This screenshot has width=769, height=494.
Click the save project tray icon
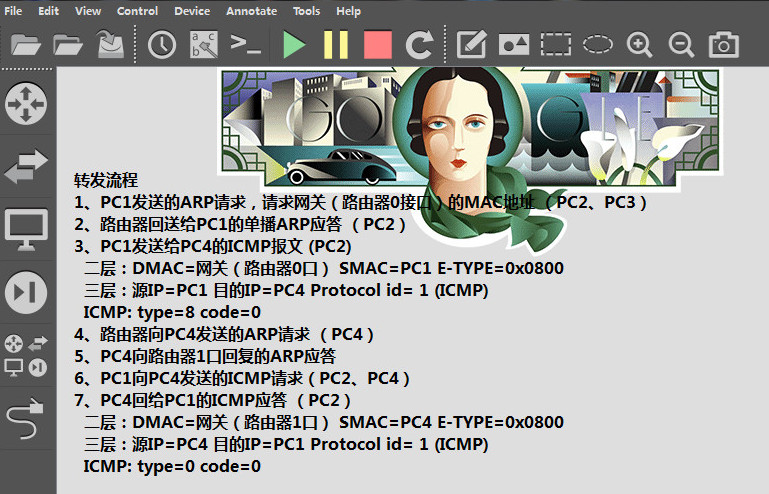coord(110,44)
